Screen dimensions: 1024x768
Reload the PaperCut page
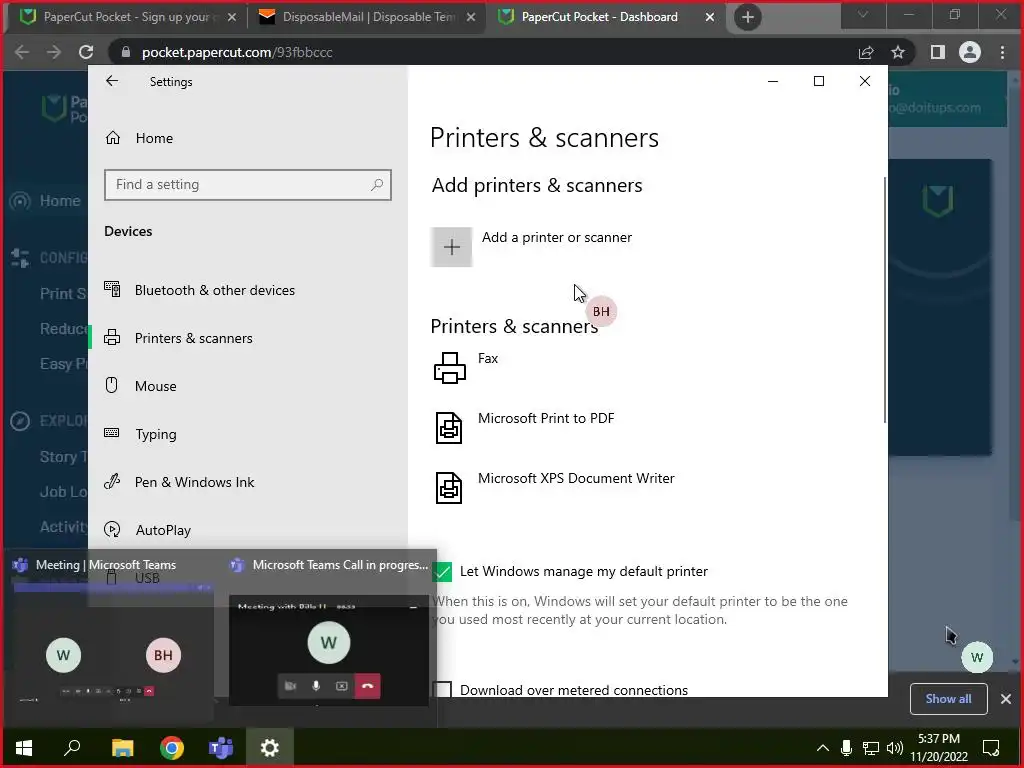86,52
